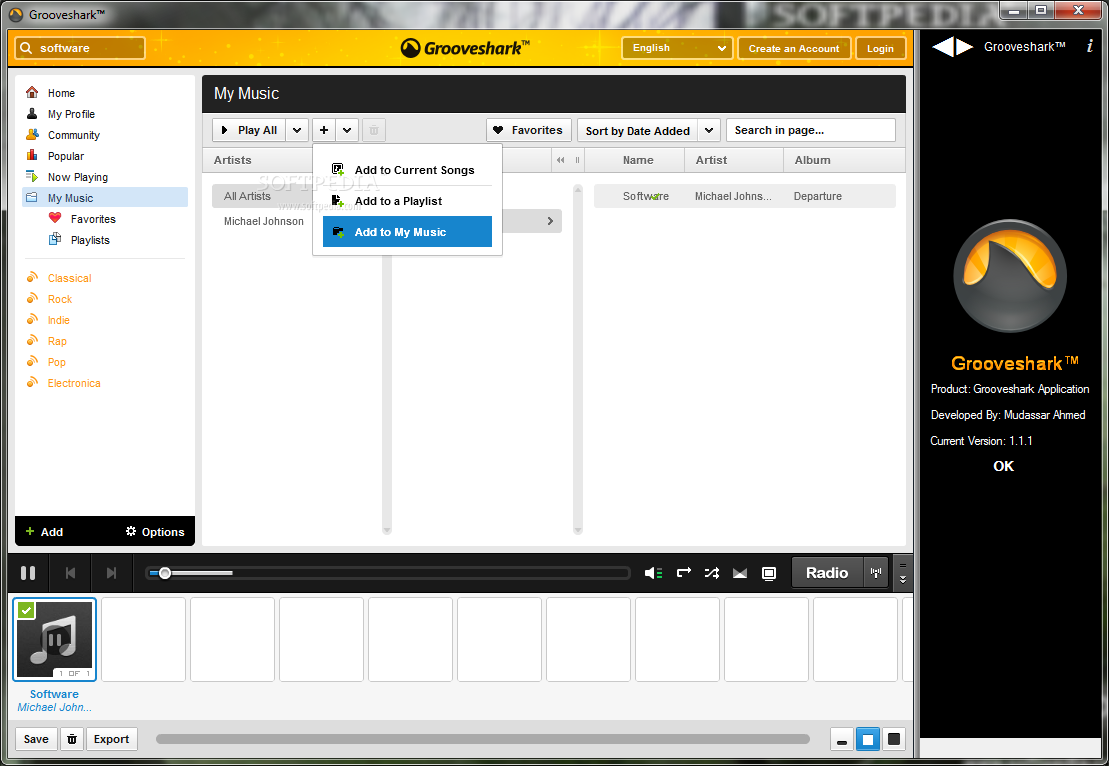Select Software queue thumbnail
This screenshot has height=766, width=1109.
pos(54,639)
